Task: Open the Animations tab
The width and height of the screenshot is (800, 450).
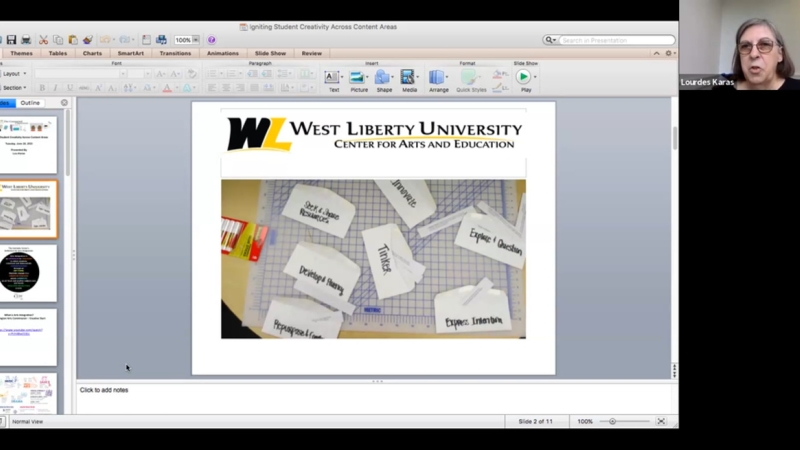Action: pos(223,53)
